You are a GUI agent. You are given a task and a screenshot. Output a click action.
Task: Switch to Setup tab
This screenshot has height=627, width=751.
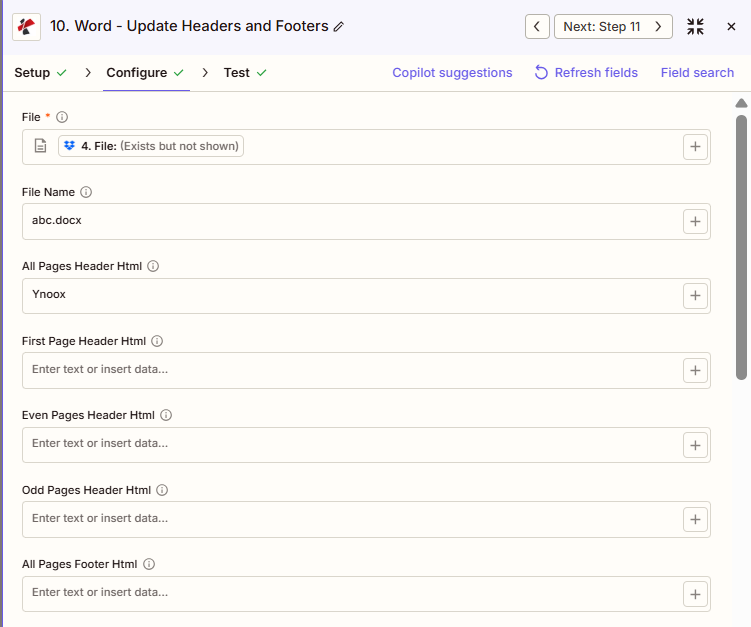(40, 73)
